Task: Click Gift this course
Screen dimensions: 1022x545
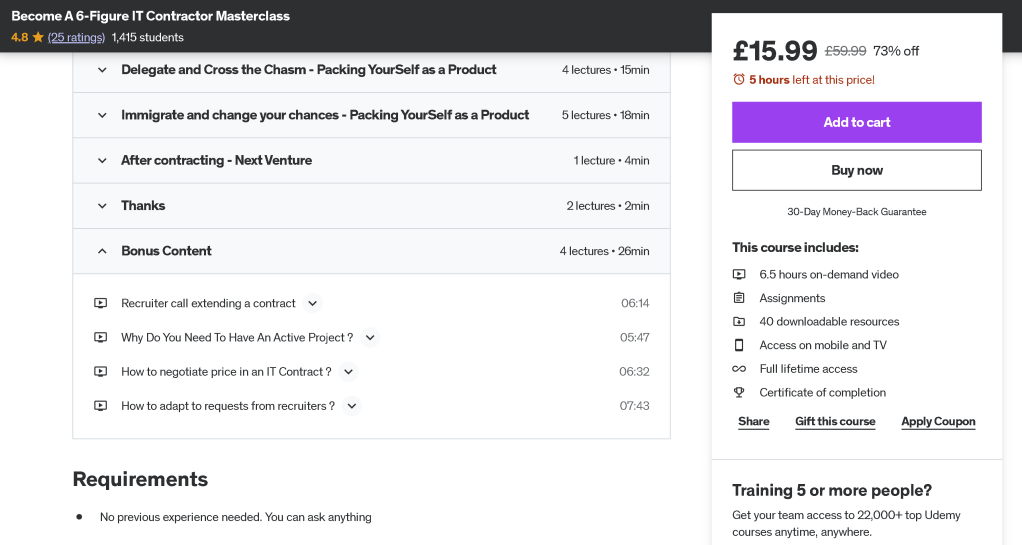Action: point(835,421)
